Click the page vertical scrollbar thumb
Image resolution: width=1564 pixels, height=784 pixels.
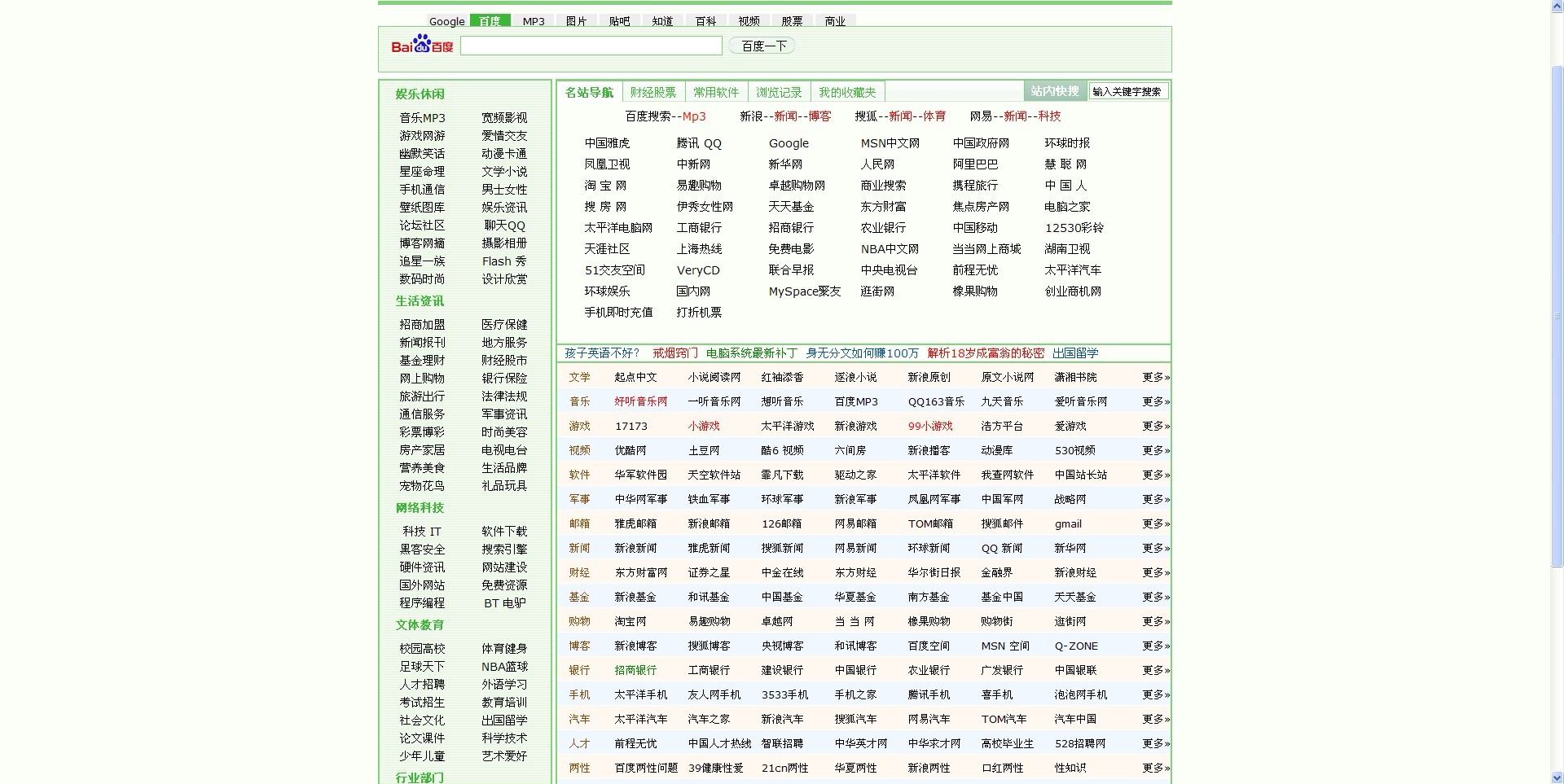tap(1557, 316)
